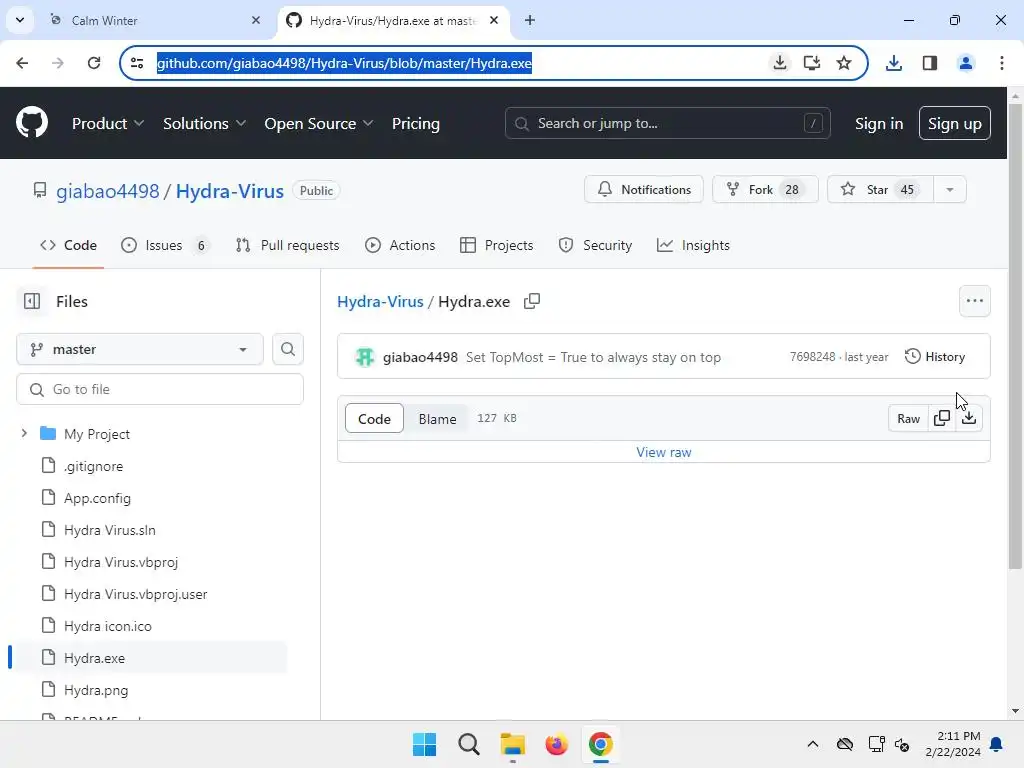Click Chrome icon in taskbar
1024x768 pixels.
(x=601, y=744)
